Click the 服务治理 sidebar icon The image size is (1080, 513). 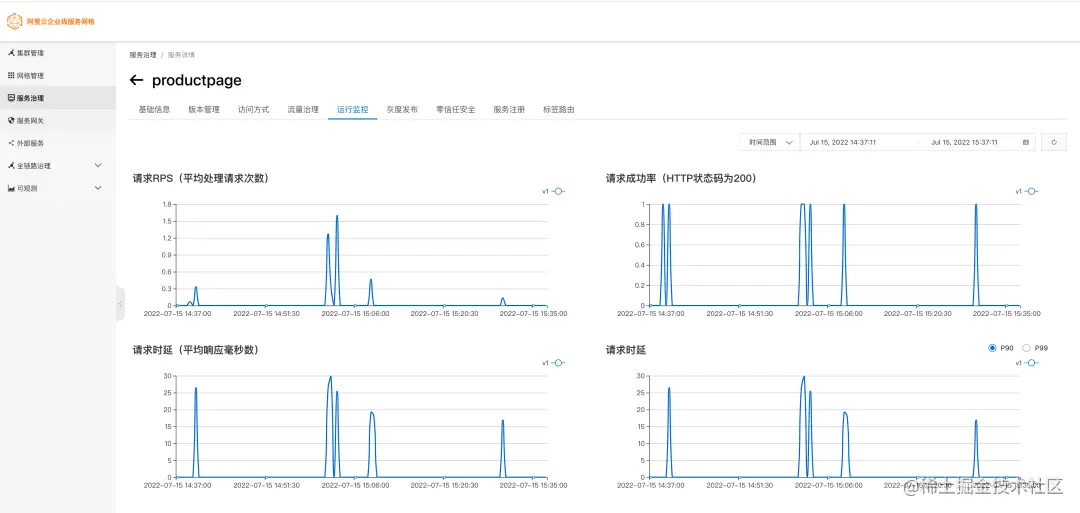click(11, 98)
